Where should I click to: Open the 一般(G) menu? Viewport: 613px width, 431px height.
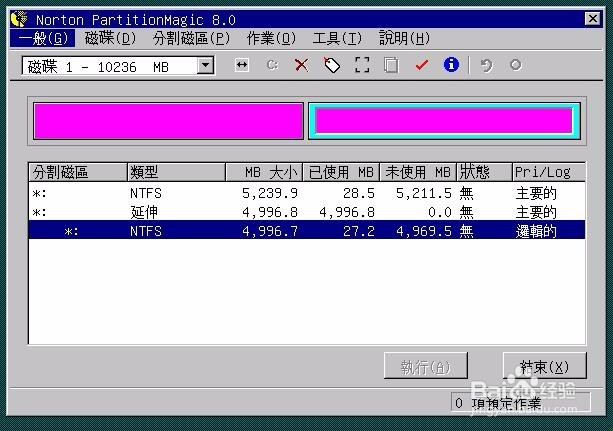[43, 38]
